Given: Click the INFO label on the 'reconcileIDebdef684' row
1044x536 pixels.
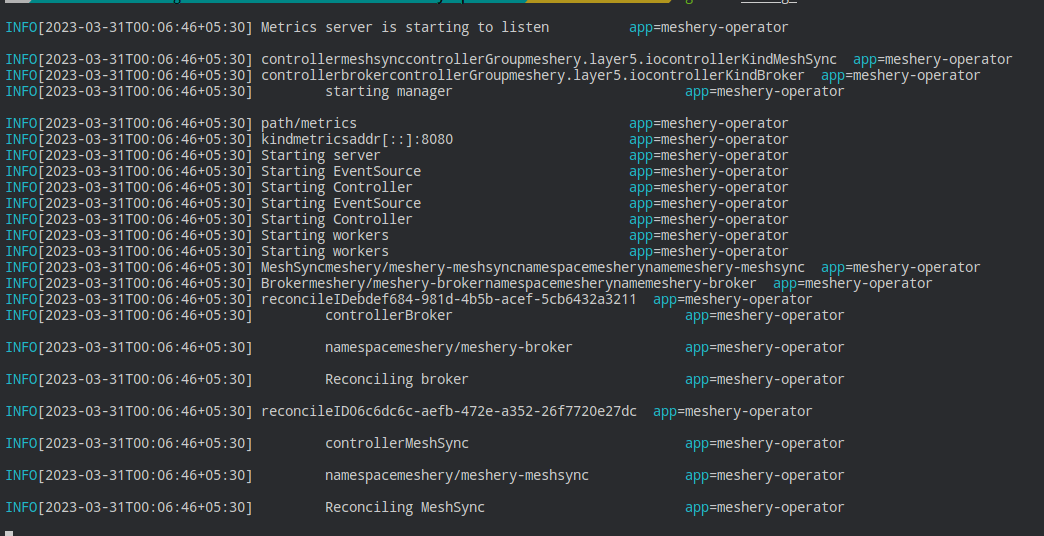Looking at the screenshot, I should click(21, 299).
